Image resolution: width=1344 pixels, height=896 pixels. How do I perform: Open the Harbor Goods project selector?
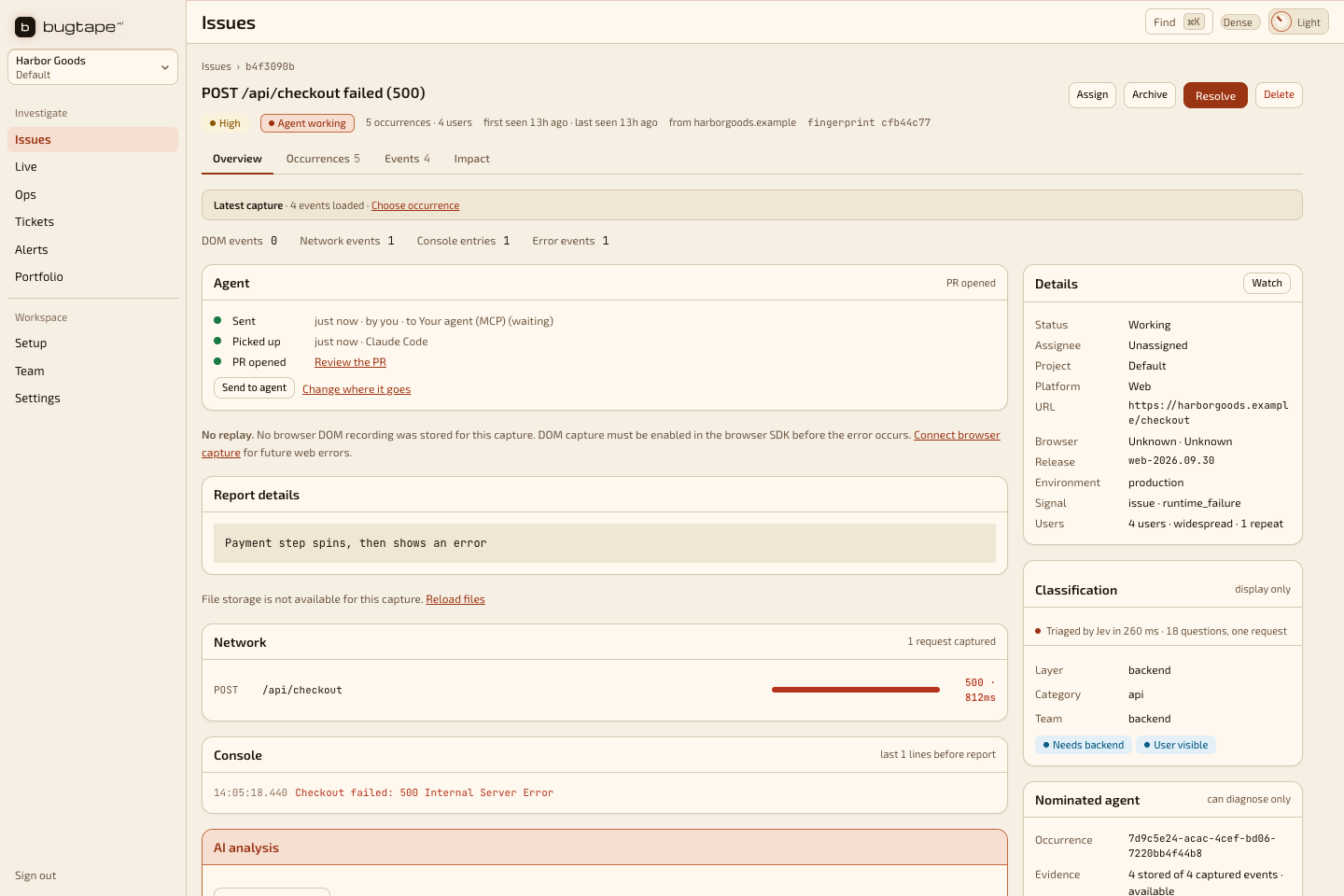(92, 67)
